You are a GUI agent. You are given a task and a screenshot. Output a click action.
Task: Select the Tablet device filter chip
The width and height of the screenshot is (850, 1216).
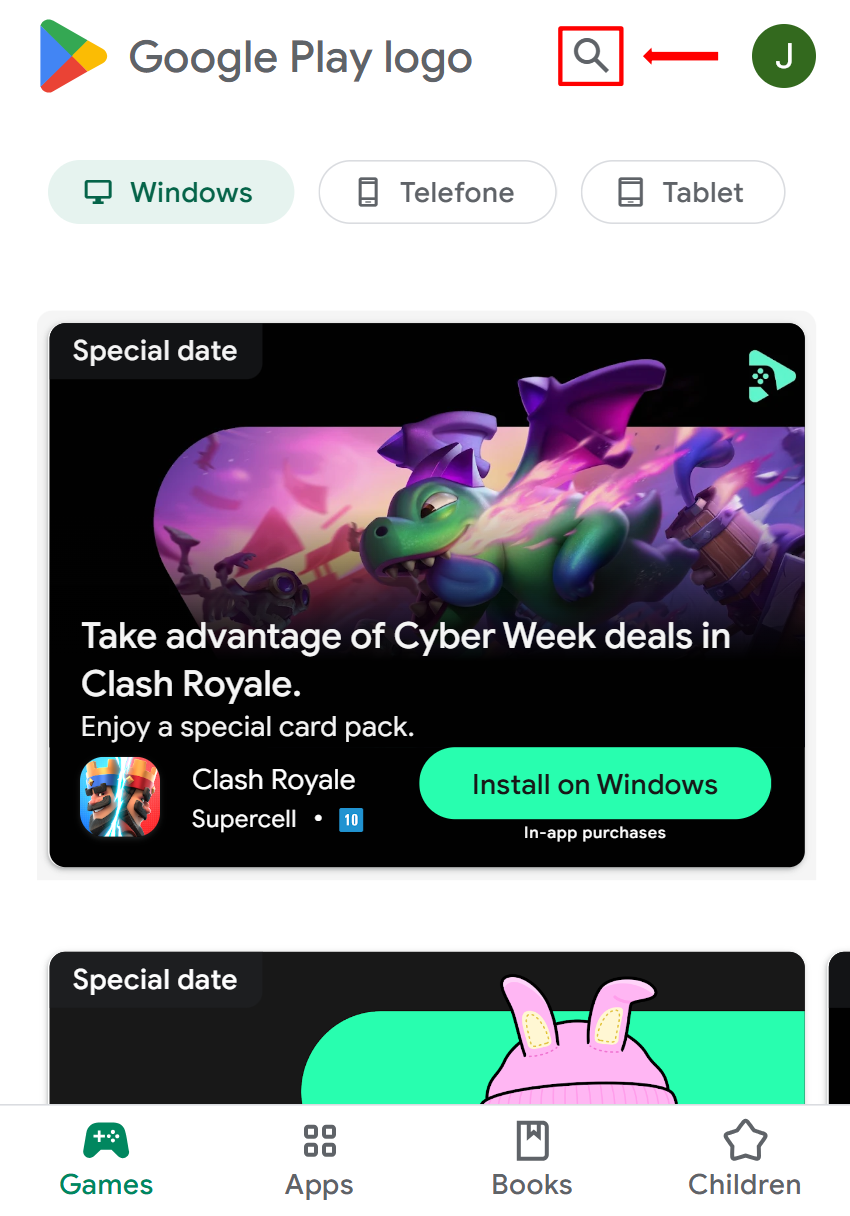click(683, 192)
